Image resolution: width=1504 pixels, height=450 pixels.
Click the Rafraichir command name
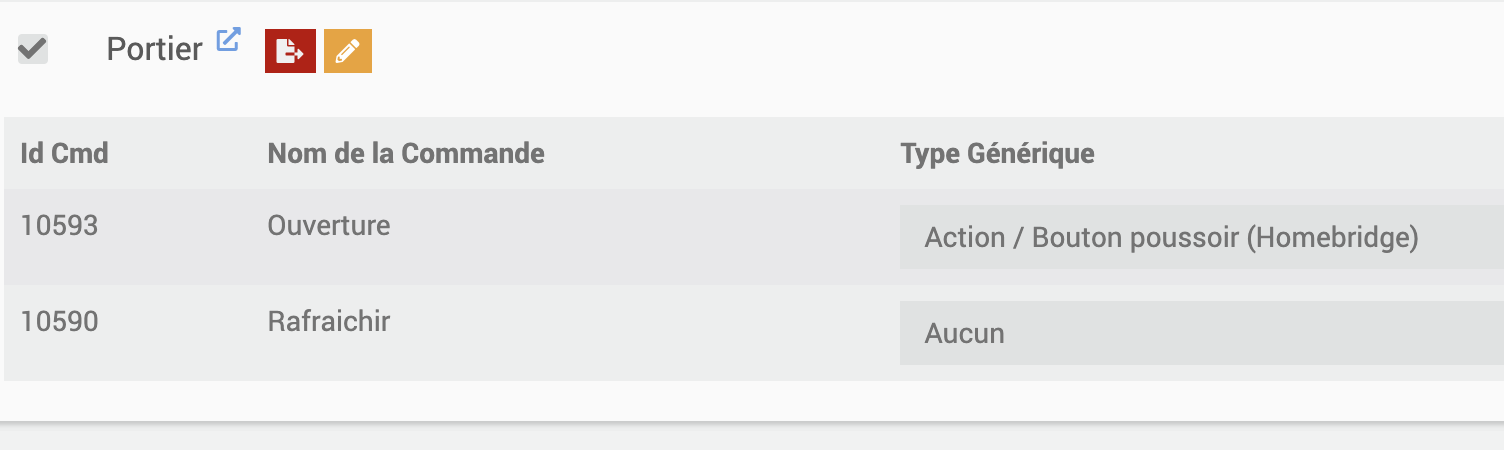pyautogui.click(x=328, y=322)
